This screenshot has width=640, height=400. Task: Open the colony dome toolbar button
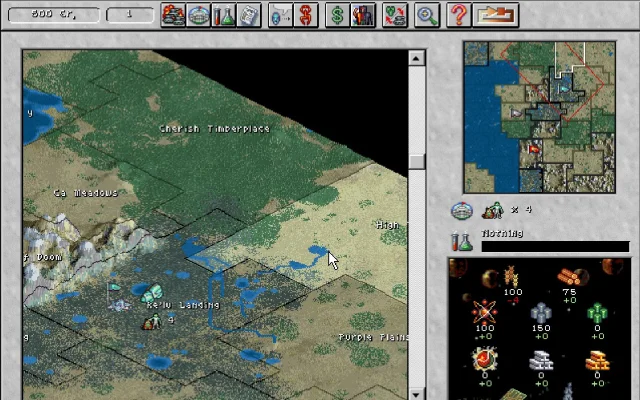(198, 16)
